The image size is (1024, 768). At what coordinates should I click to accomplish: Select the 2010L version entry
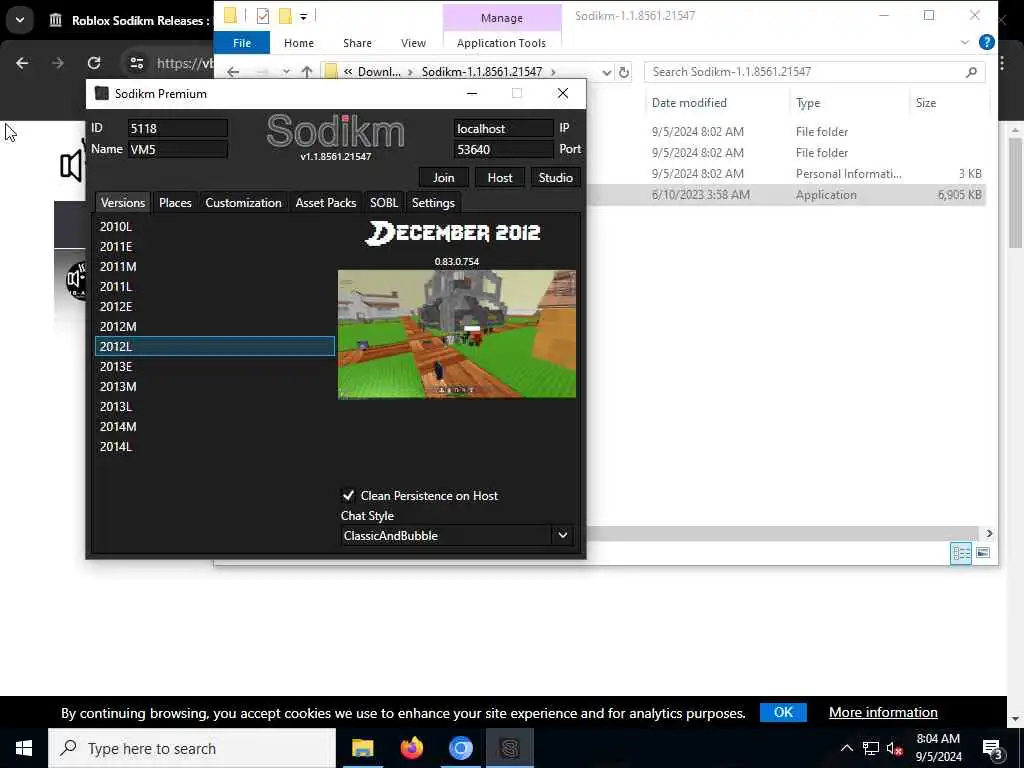(x=215, y=227)
